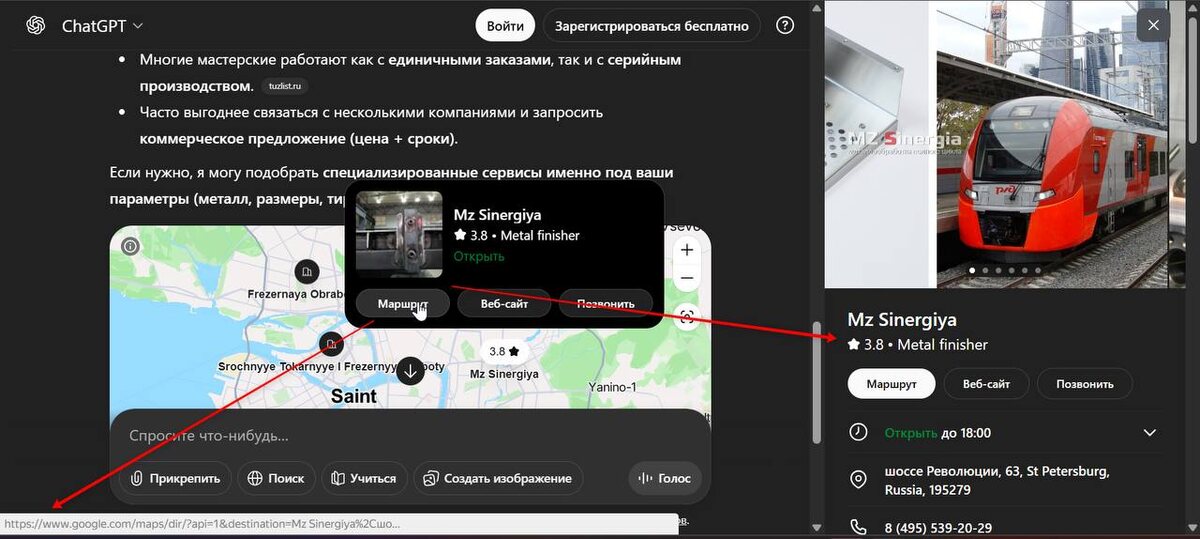1200x539 pixels.
Task: Click Веб-сайт in the map popup card
Action: [504, 304]
